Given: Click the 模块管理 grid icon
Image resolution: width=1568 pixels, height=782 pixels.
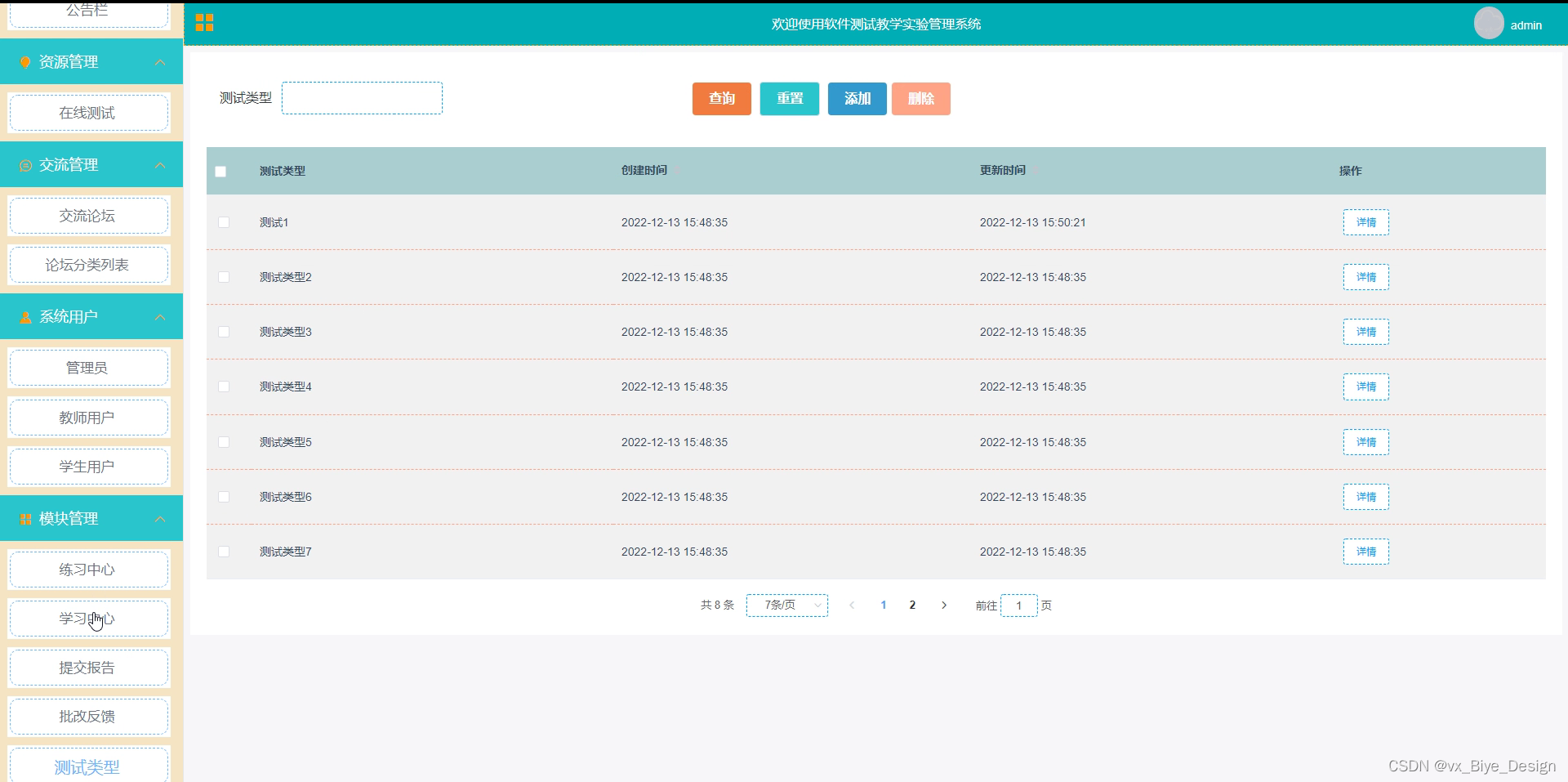Looking at the screenshot, I should pos(25,519).
